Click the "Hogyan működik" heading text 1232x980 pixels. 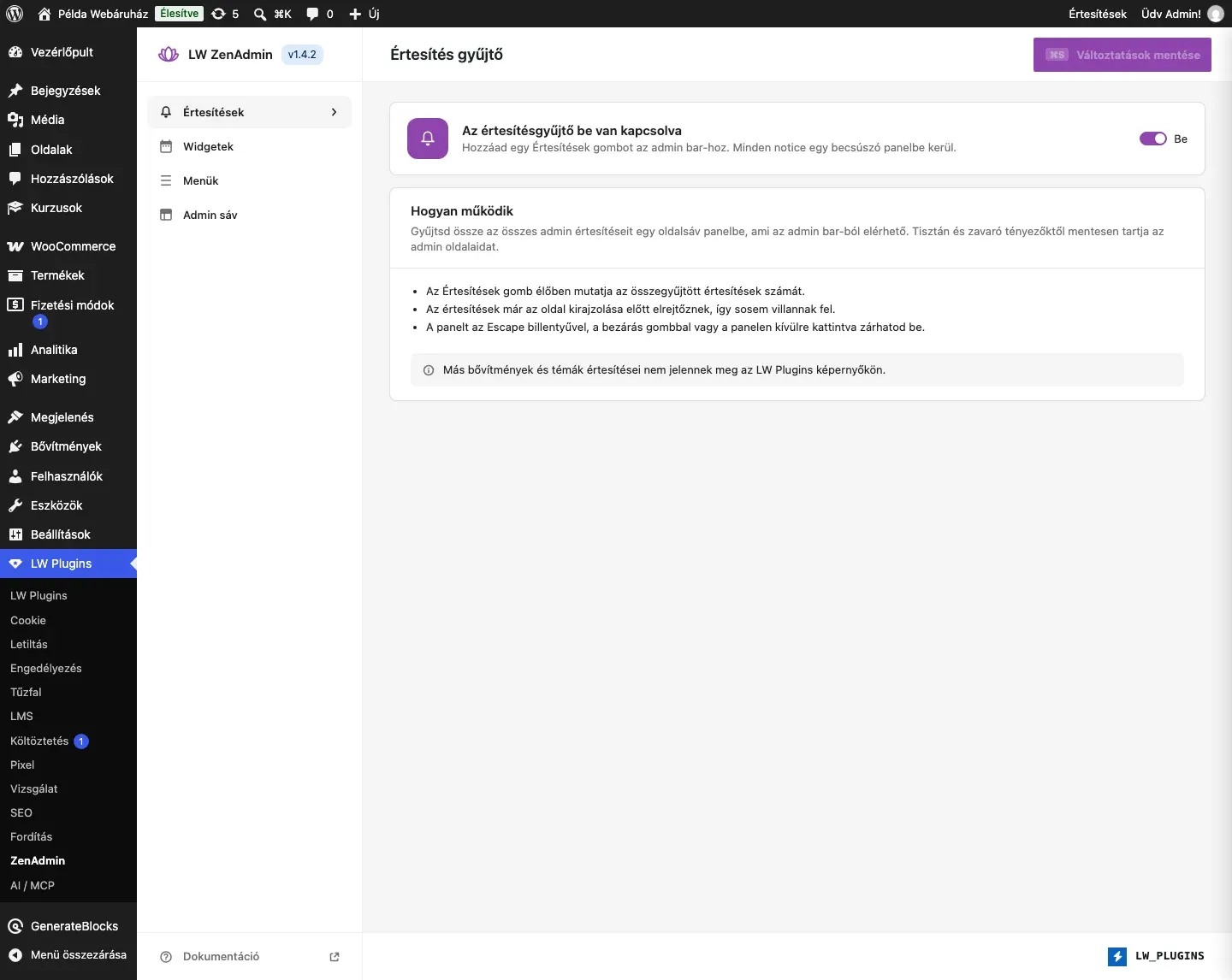point(462,211)
